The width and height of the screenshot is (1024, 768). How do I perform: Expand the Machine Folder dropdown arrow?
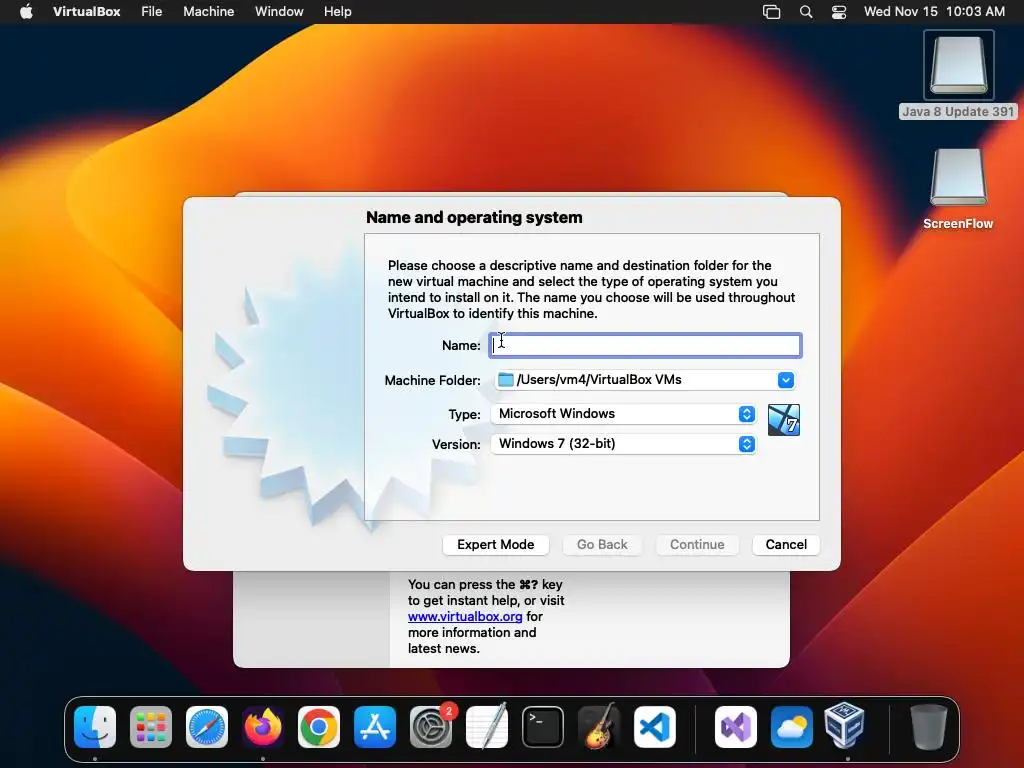coord(786,380)
